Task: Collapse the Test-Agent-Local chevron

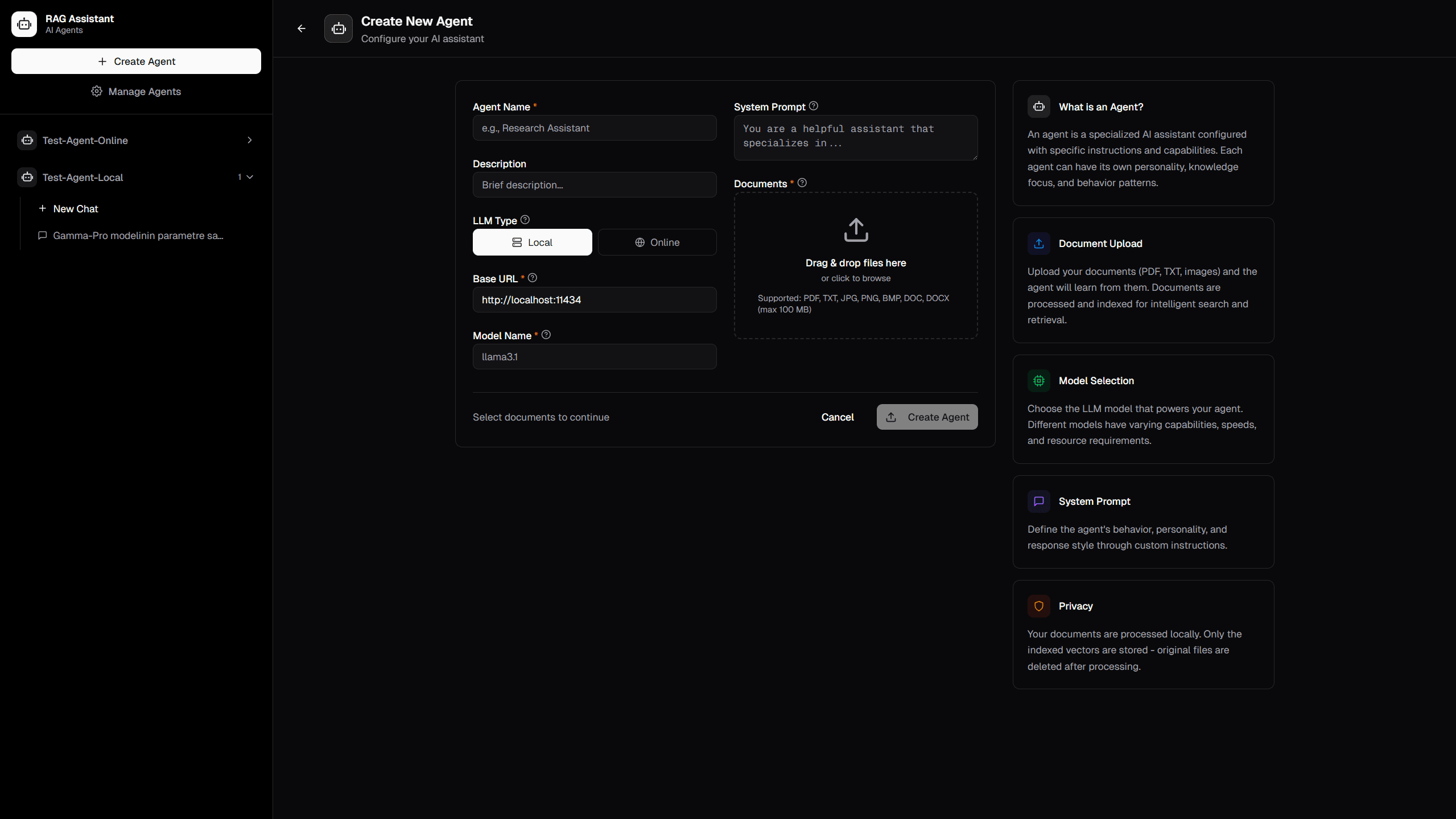Action: (249, 177)
